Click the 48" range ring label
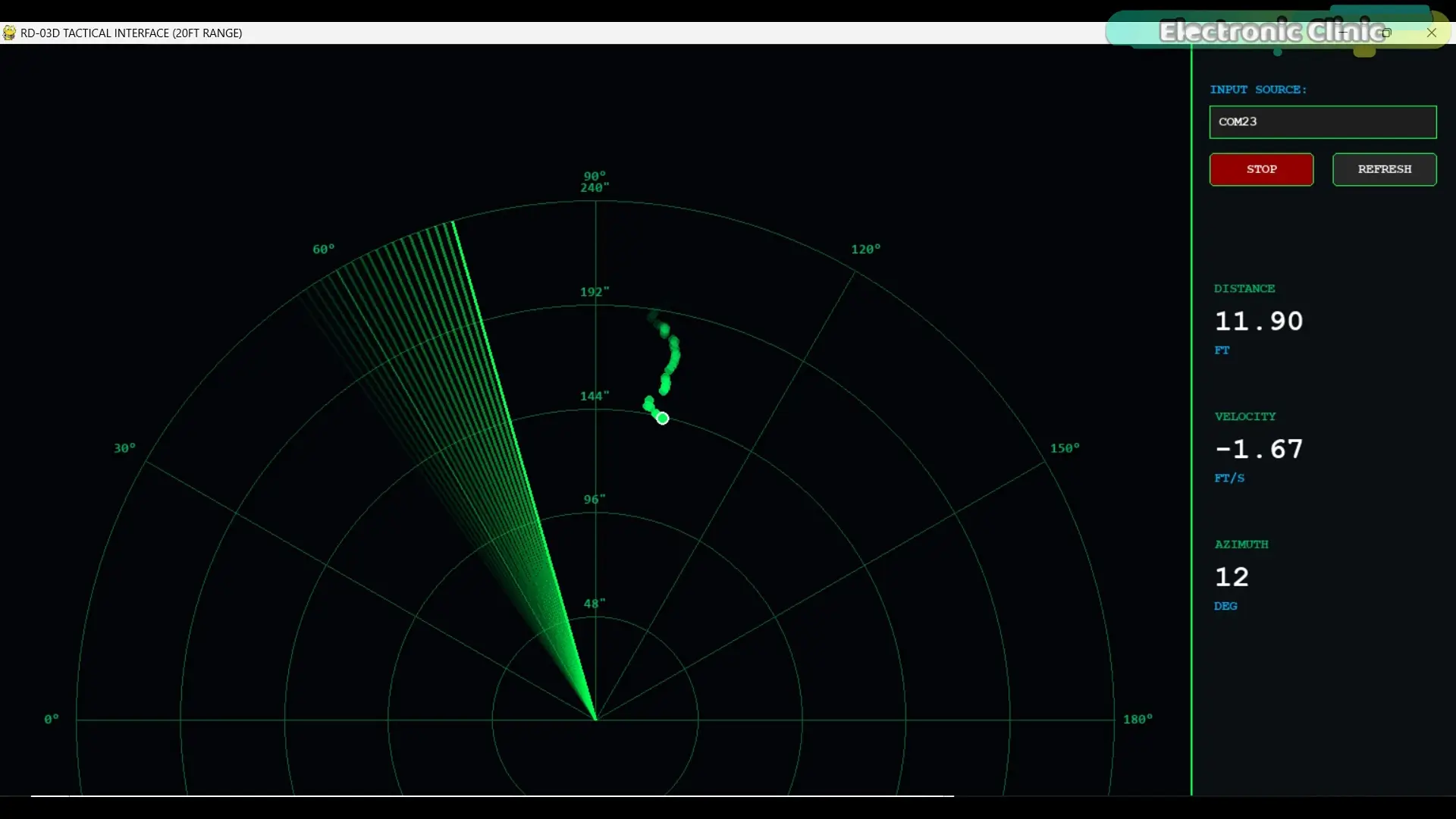 [x=595, y=604]
